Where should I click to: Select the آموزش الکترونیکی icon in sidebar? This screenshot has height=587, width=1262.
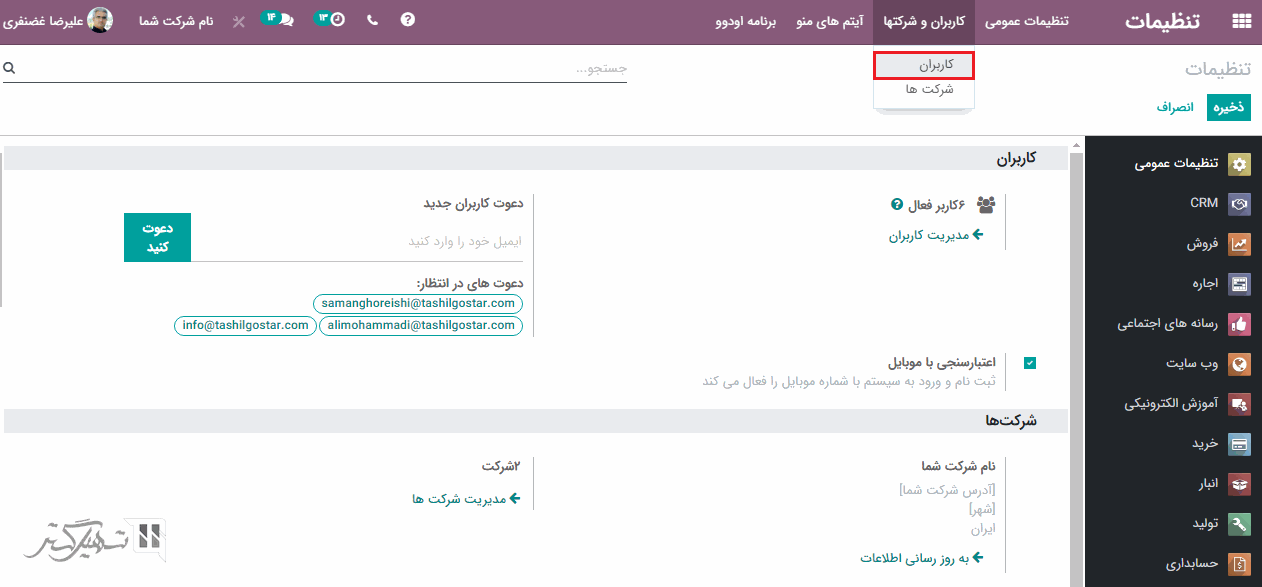(1240, 404)
